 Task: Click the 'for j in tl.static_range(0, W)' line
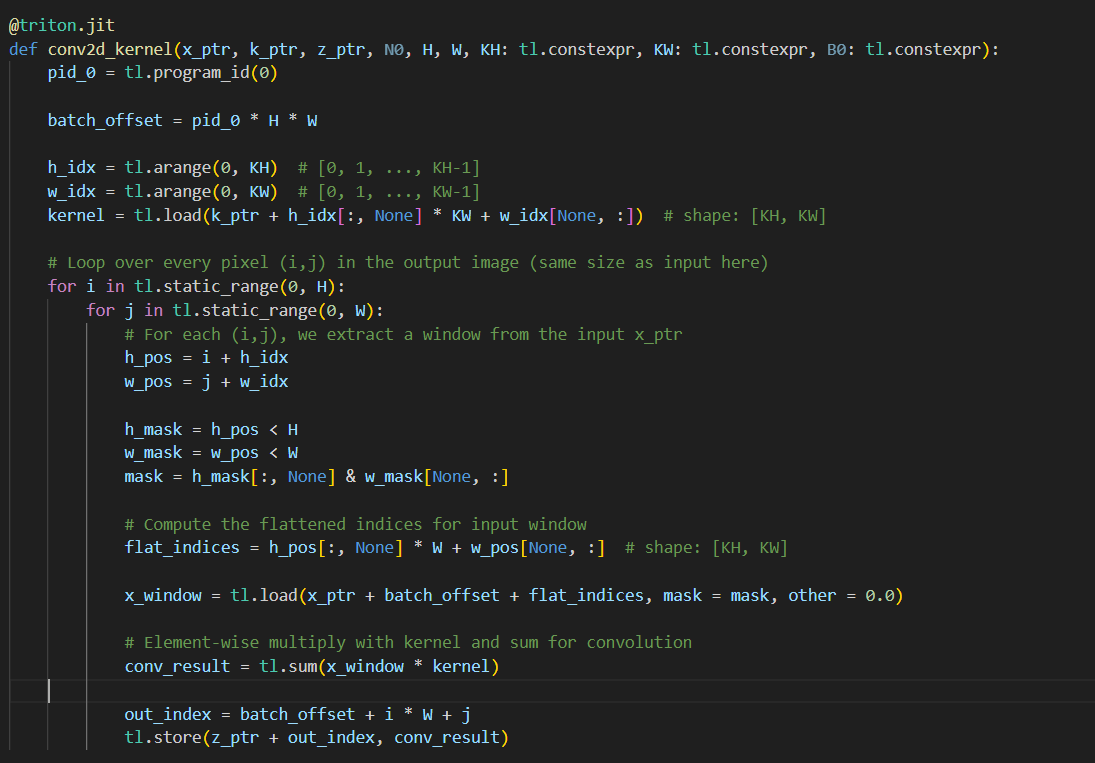point(235,311)
